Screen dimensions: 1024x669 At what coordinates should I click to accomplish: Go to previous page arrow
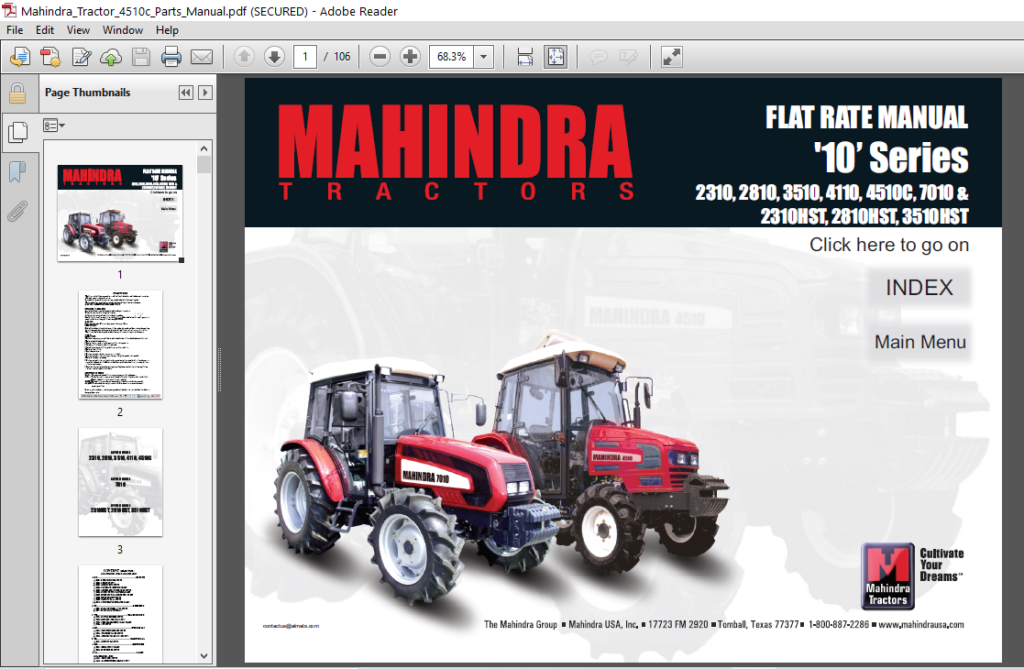click(244, 57)
